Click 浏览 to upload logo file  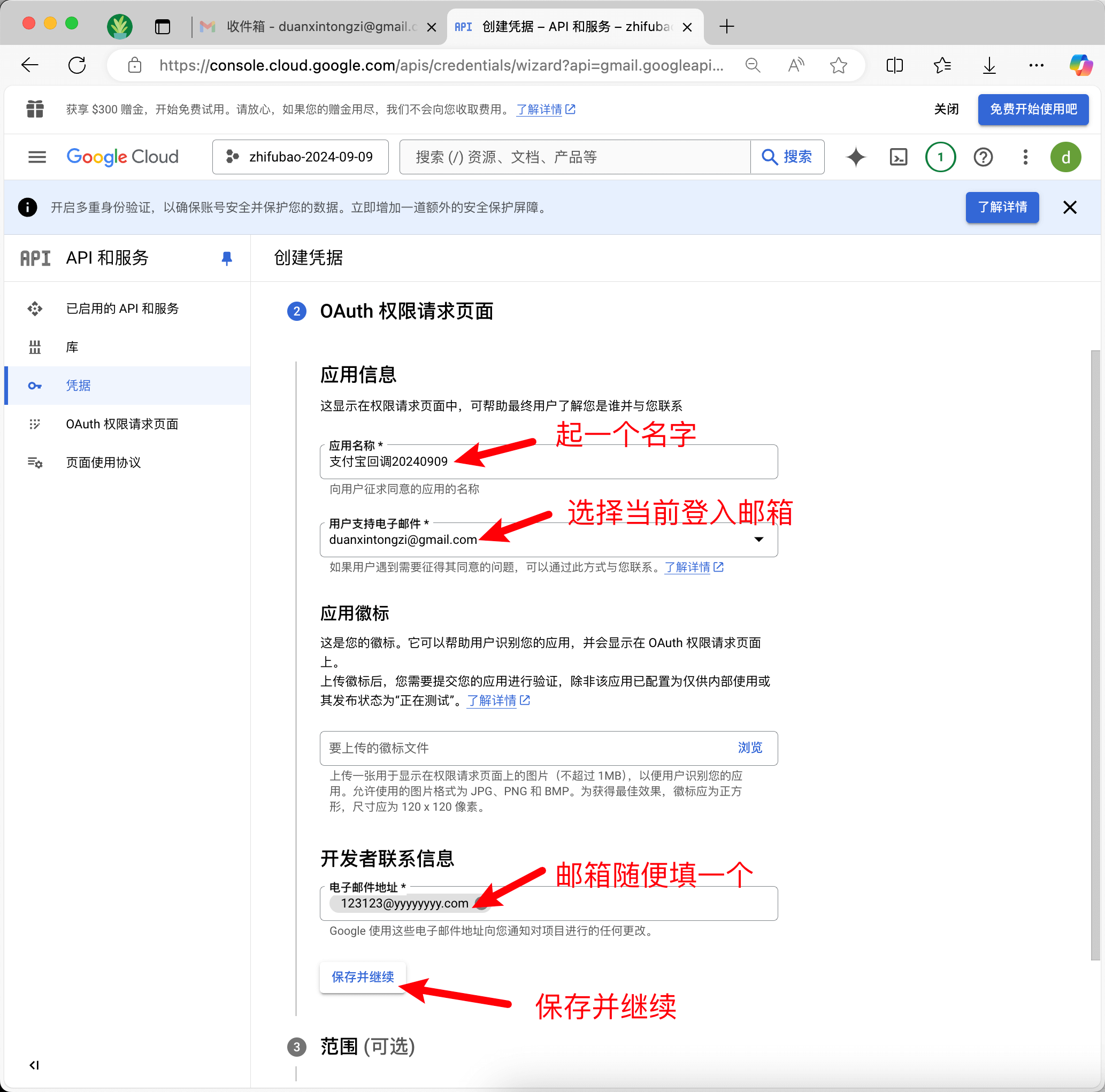tap(749, 747)
